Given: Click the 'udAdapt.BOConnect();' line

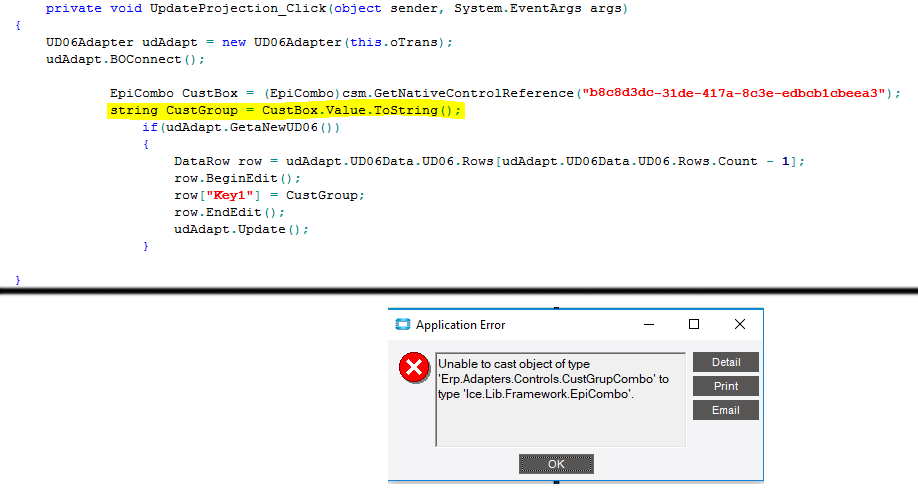Looking at the screenshot, I should pyautogui.click(x=125, y=59).
